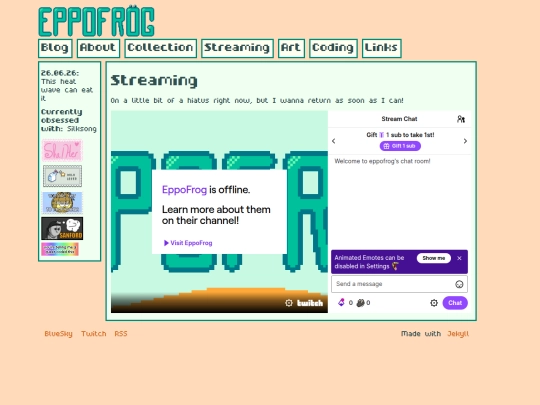Select the Streaming nav tab
Image resolution: width=540 pixels, height=405 pixels.
pos(237,48)
